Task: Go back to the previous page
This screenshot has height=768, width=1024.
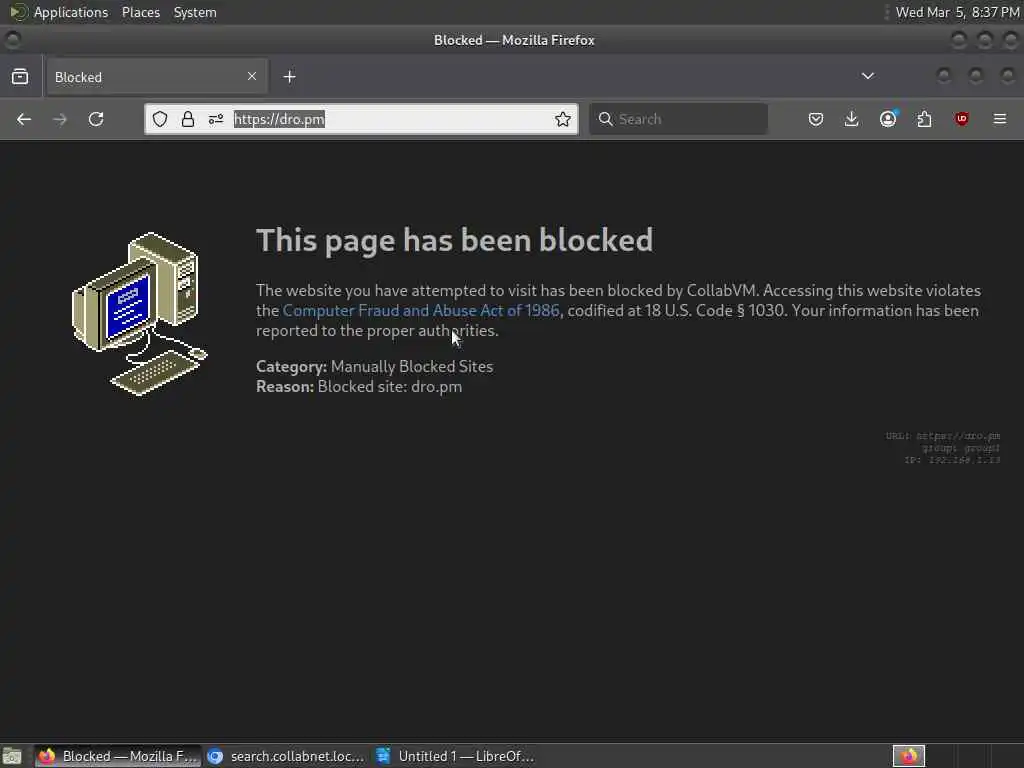Action: click(x=24, y=119)
